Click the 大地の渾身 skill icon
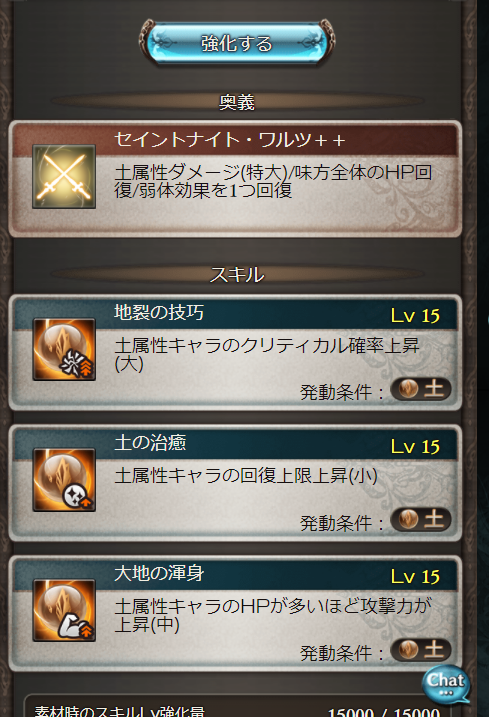The width and height of the screenshot is (489, 717). pos(64,610)
